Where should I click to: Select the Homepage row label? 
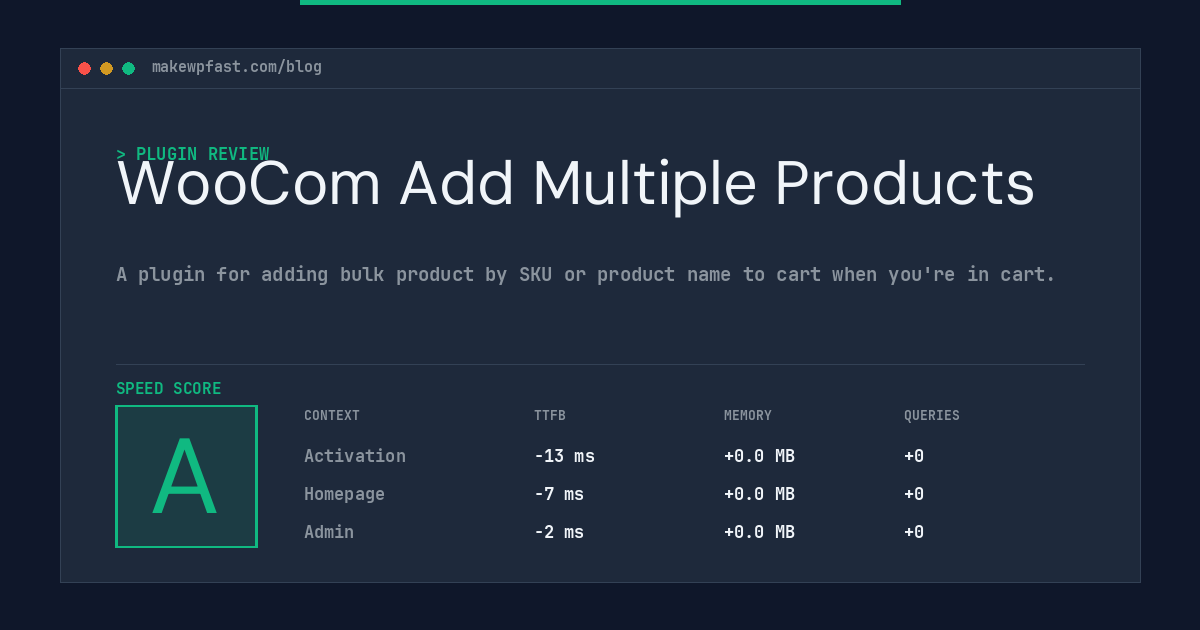click(344, 494)
